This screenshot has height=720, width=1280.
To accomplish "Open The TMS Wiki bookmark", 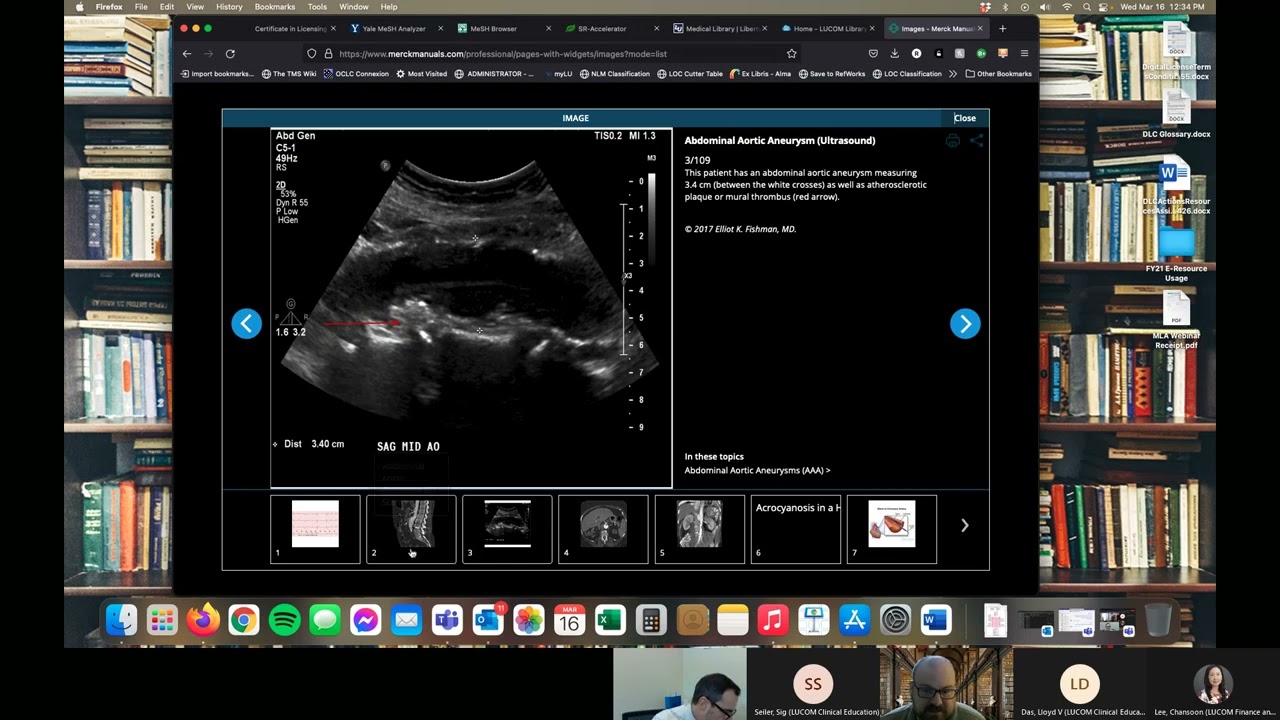I will click(289, 74).
